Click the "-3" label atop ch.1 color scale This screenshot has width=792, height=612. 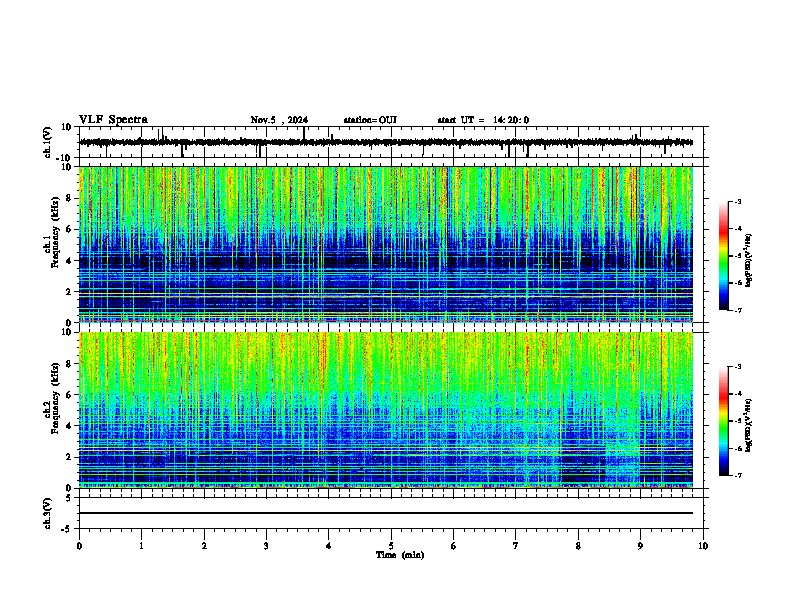click(737, 201)
